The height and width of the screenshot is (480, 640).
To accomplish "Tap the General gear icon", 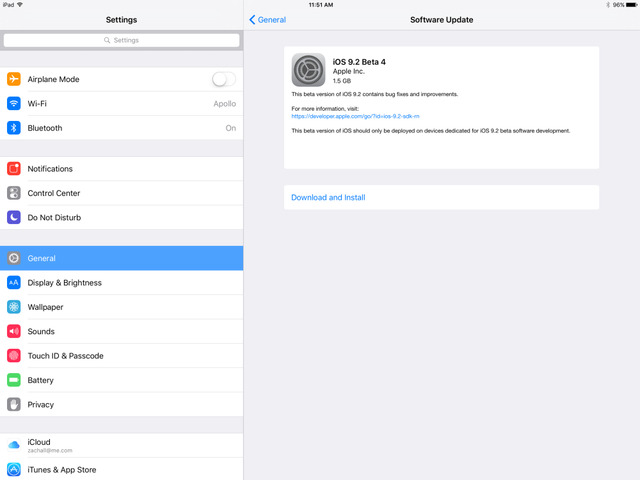I will pyautogui.click(x=14, y=258).
